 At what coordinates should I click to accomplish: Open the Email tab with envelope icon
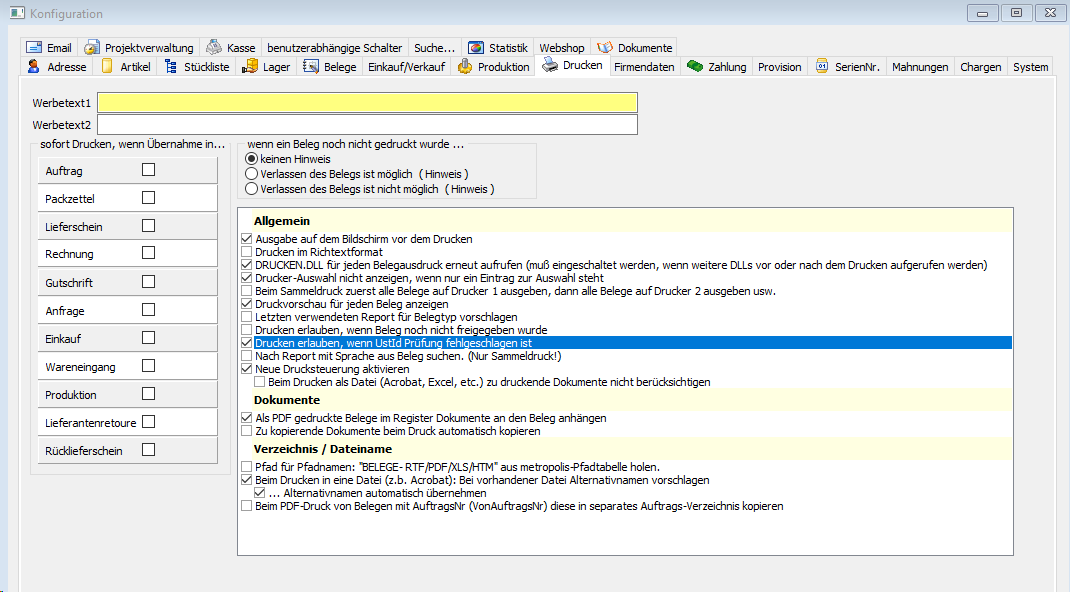click(34, 48)
